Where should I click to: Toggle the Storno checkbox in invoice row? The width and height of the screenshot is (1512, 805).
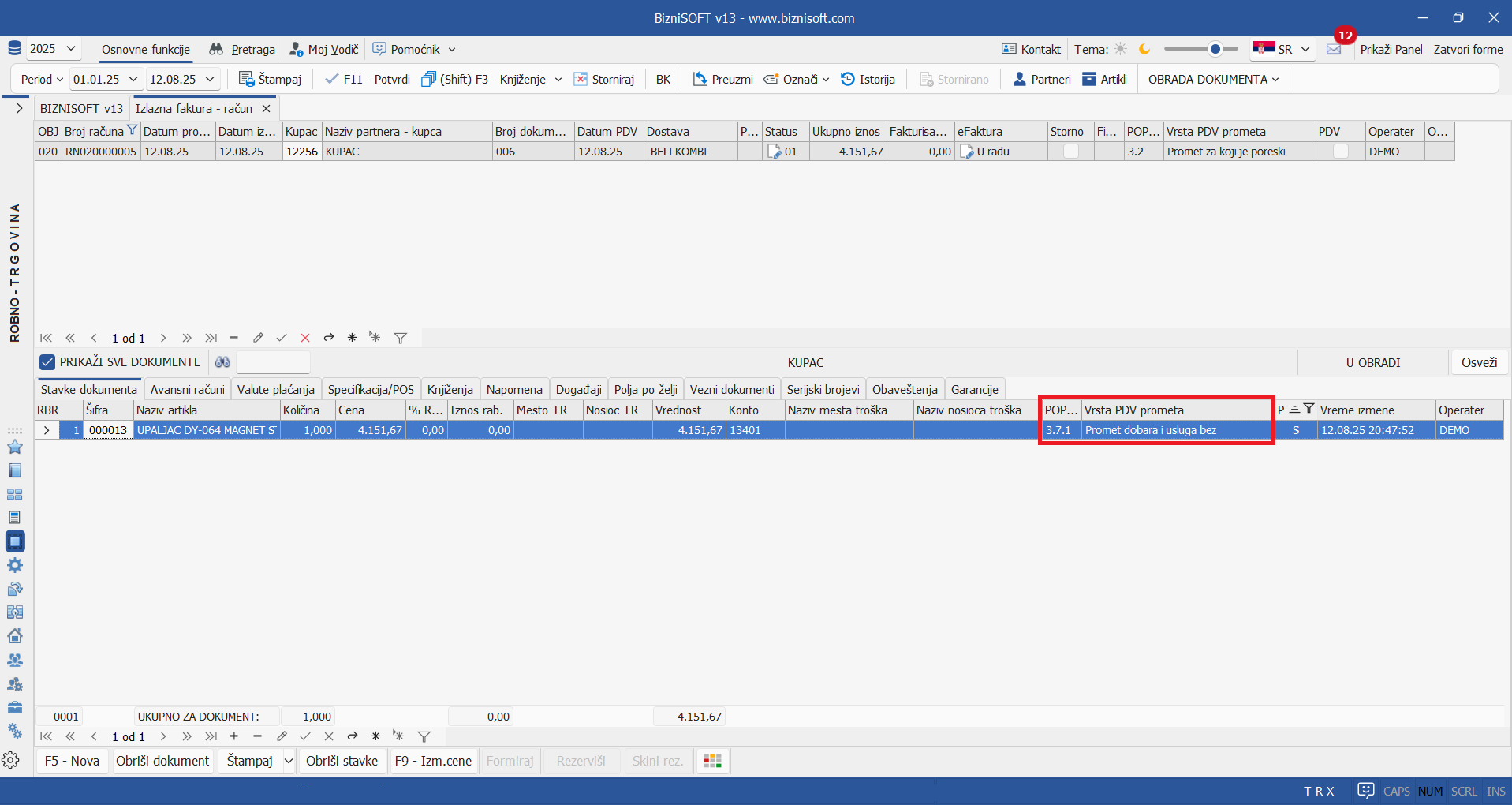coord(1070,152)
